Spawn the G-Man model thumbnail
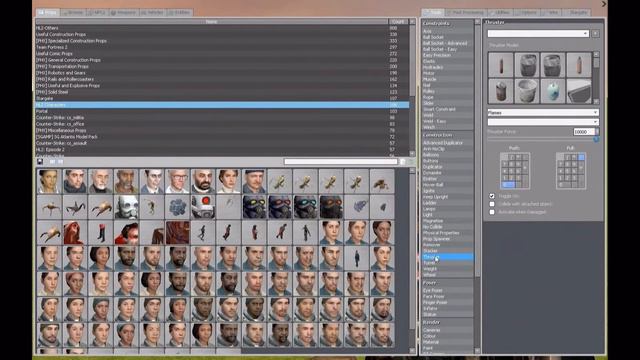The image size is (640, 360). pyautogui.click(x=152, y=182)
